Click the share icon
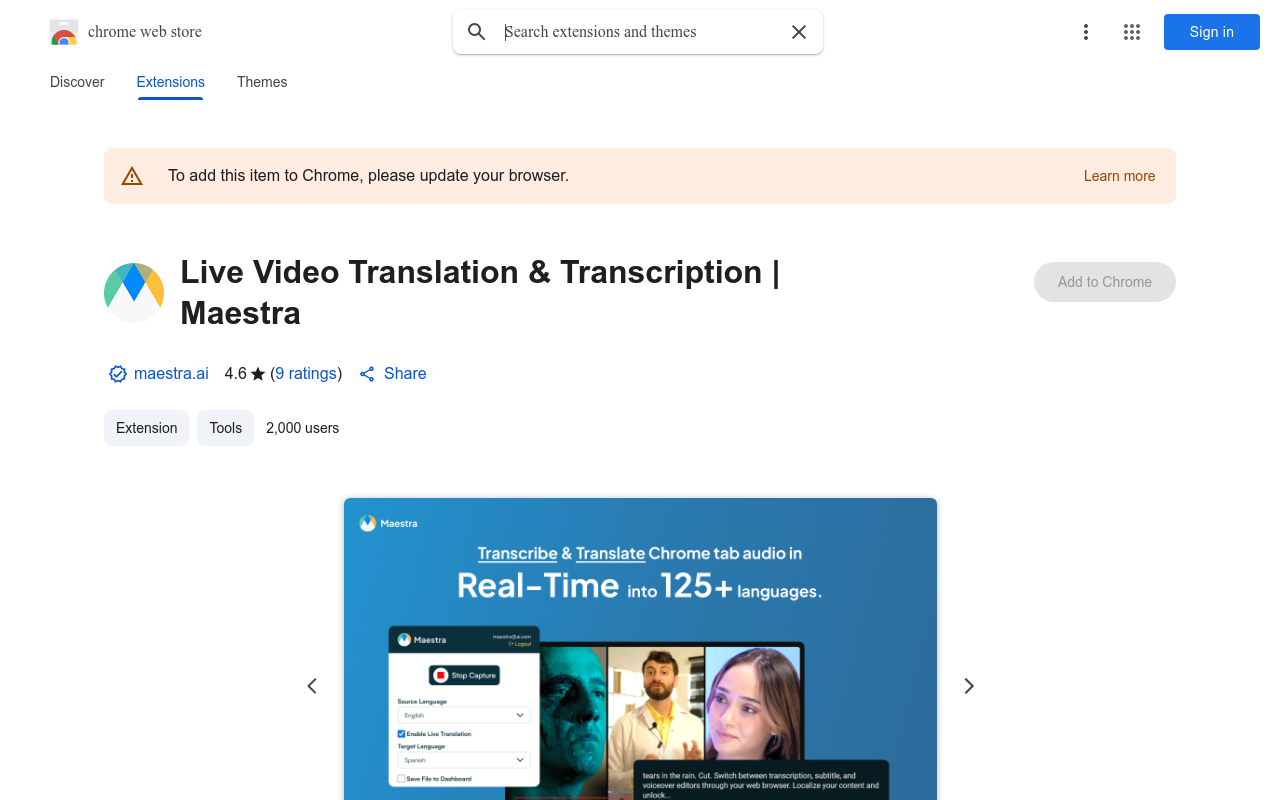The width and height of the screenshot is (1280, 800). (367, 374)
